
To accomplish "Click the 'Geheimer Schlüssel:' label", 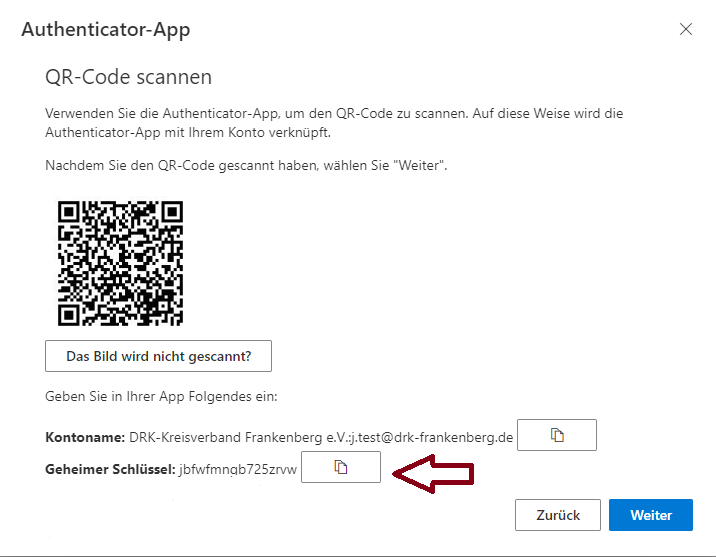I will coord(110,469).
